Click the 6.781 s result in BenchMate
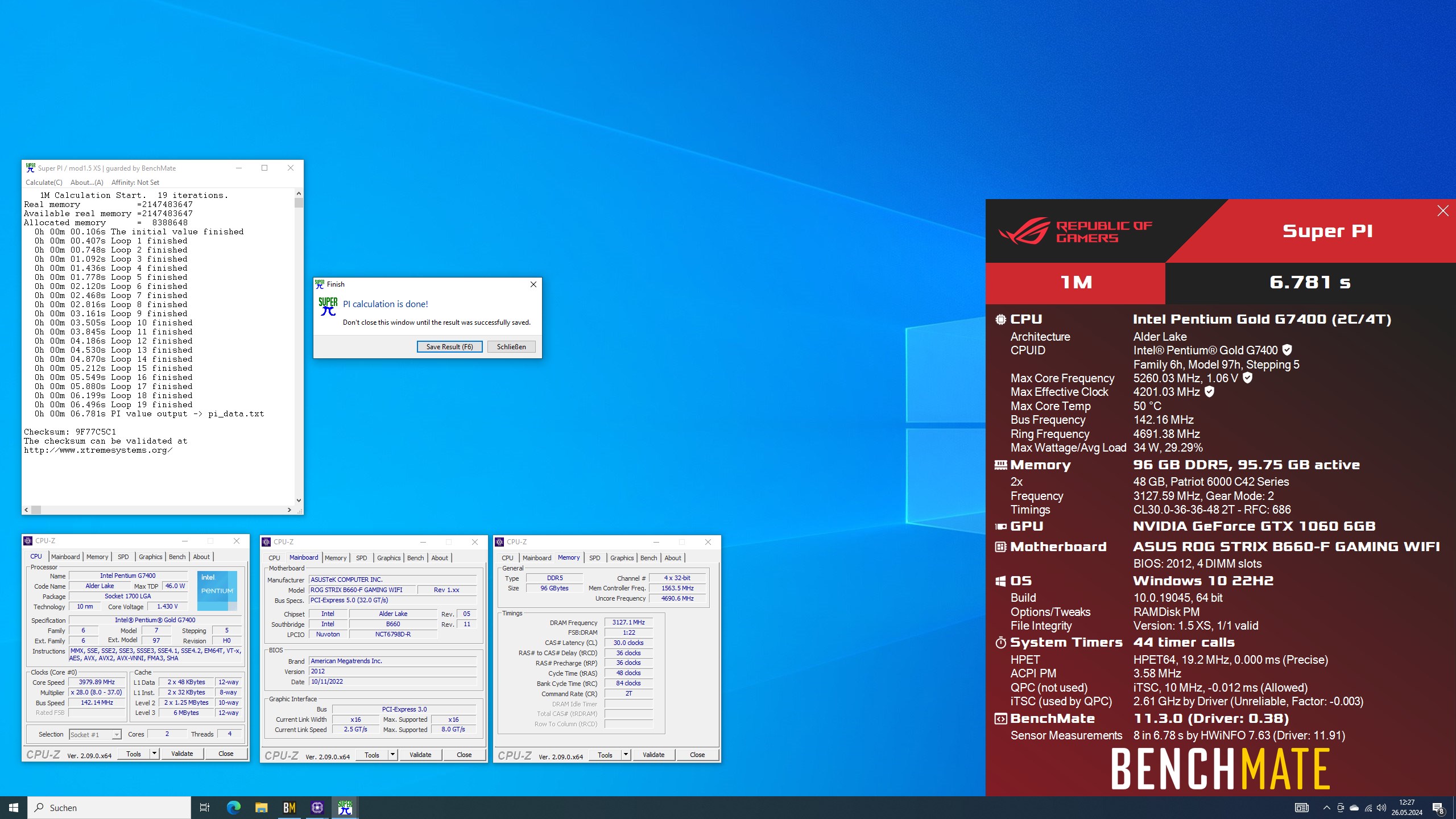This screenshot has height=819, width=1456. coord(1310,282)
